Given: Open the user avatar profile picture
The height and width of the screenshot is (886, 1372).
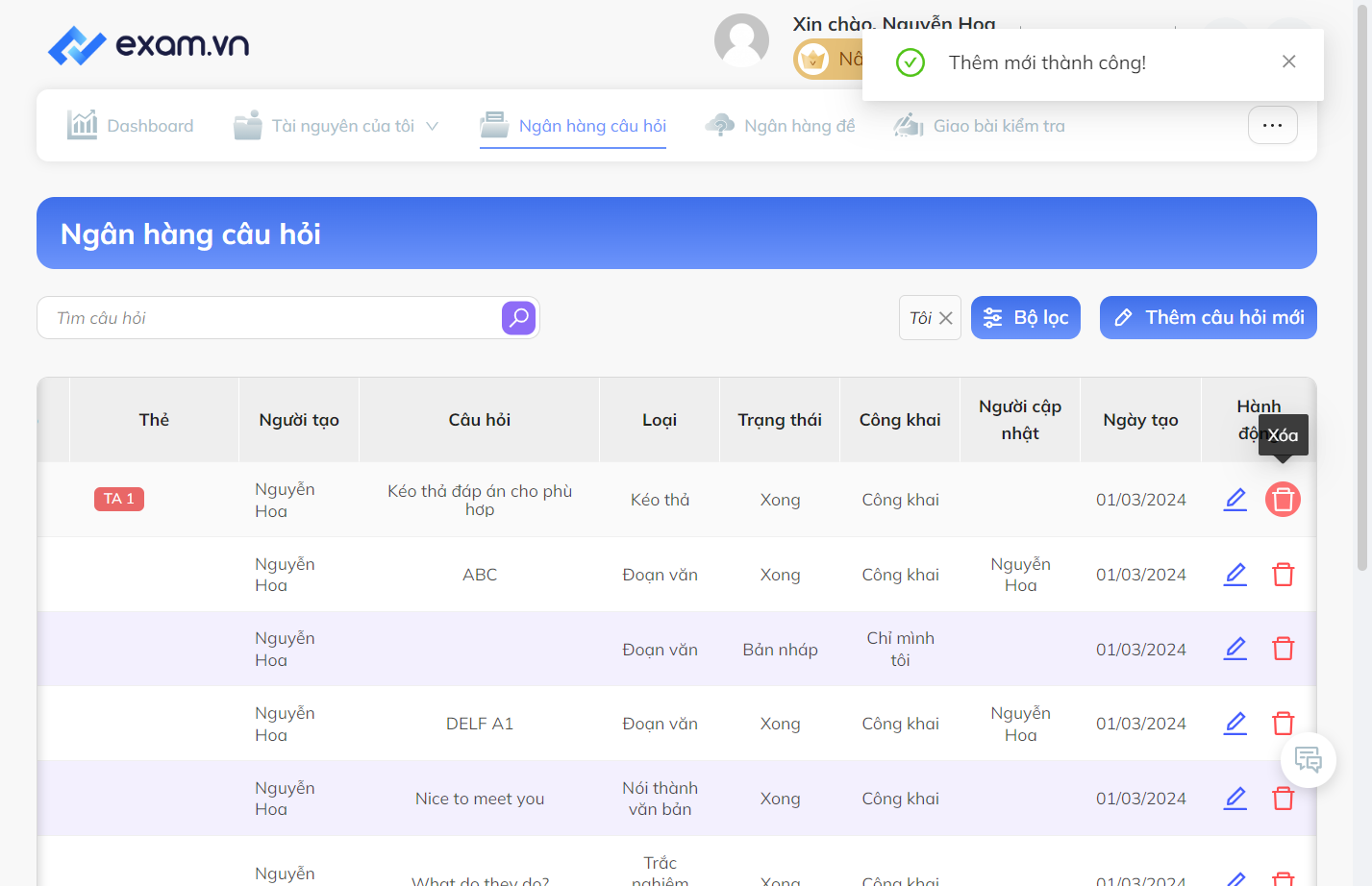Looking at the screenshot, I should pos(741,40).
